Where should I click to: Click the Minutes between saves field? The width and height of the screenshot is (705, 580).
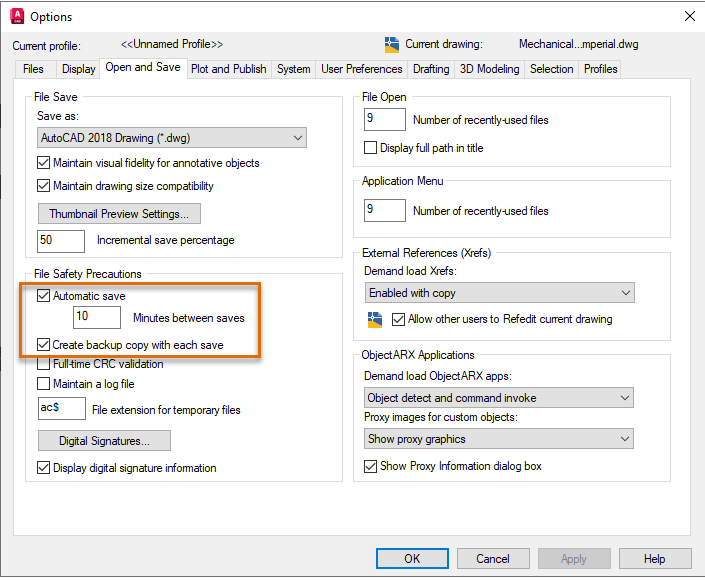(97, 318)
